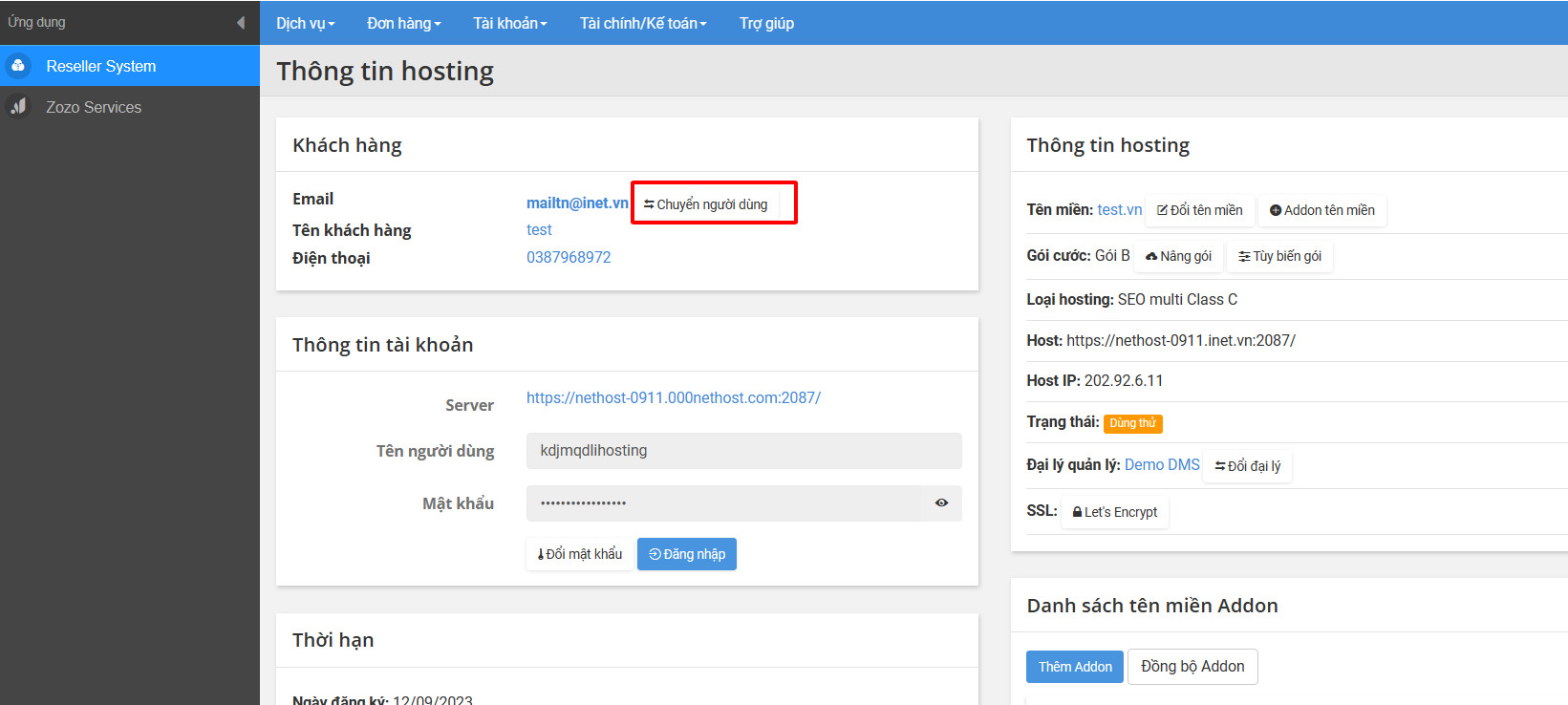Open the Tài chính/Kế toán menu
Viewport: 1568px width, 705px height.
643,23
